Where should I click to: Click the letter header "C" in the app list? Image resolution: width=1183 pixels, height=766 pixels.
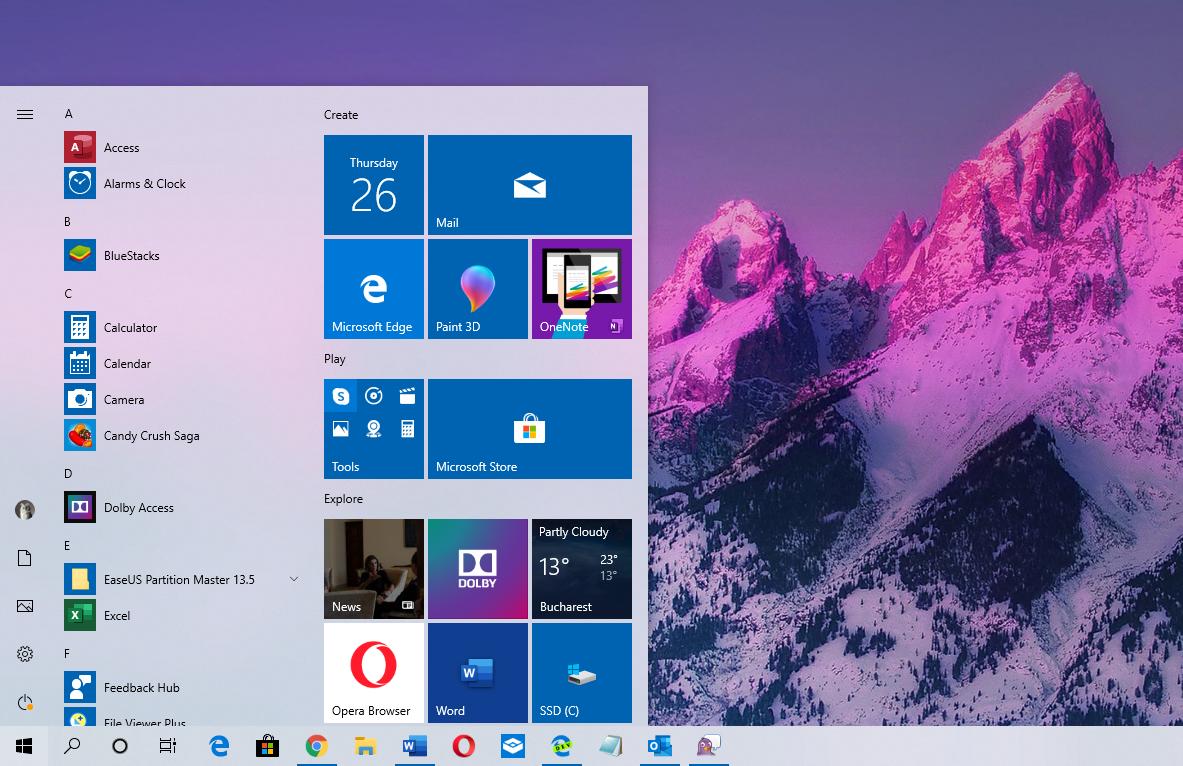pyautogui.click(x=68, y=294)
